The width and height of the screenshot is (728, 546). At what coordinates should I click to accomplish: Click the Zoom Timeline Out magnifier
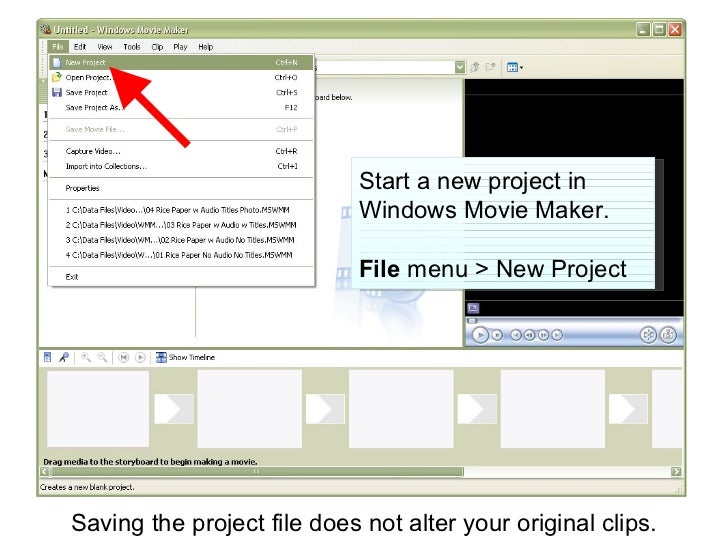102,357
